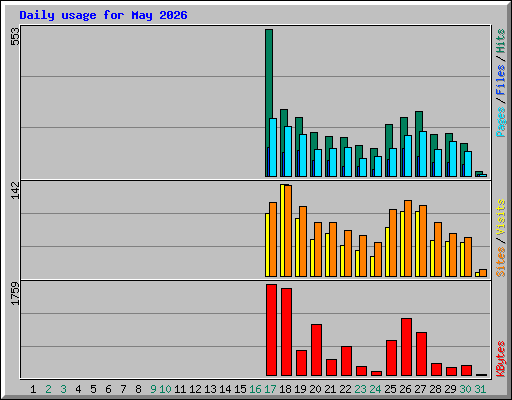Click day 21 on the axis
This screenshot has height=400, width=512.
point(330,389)
